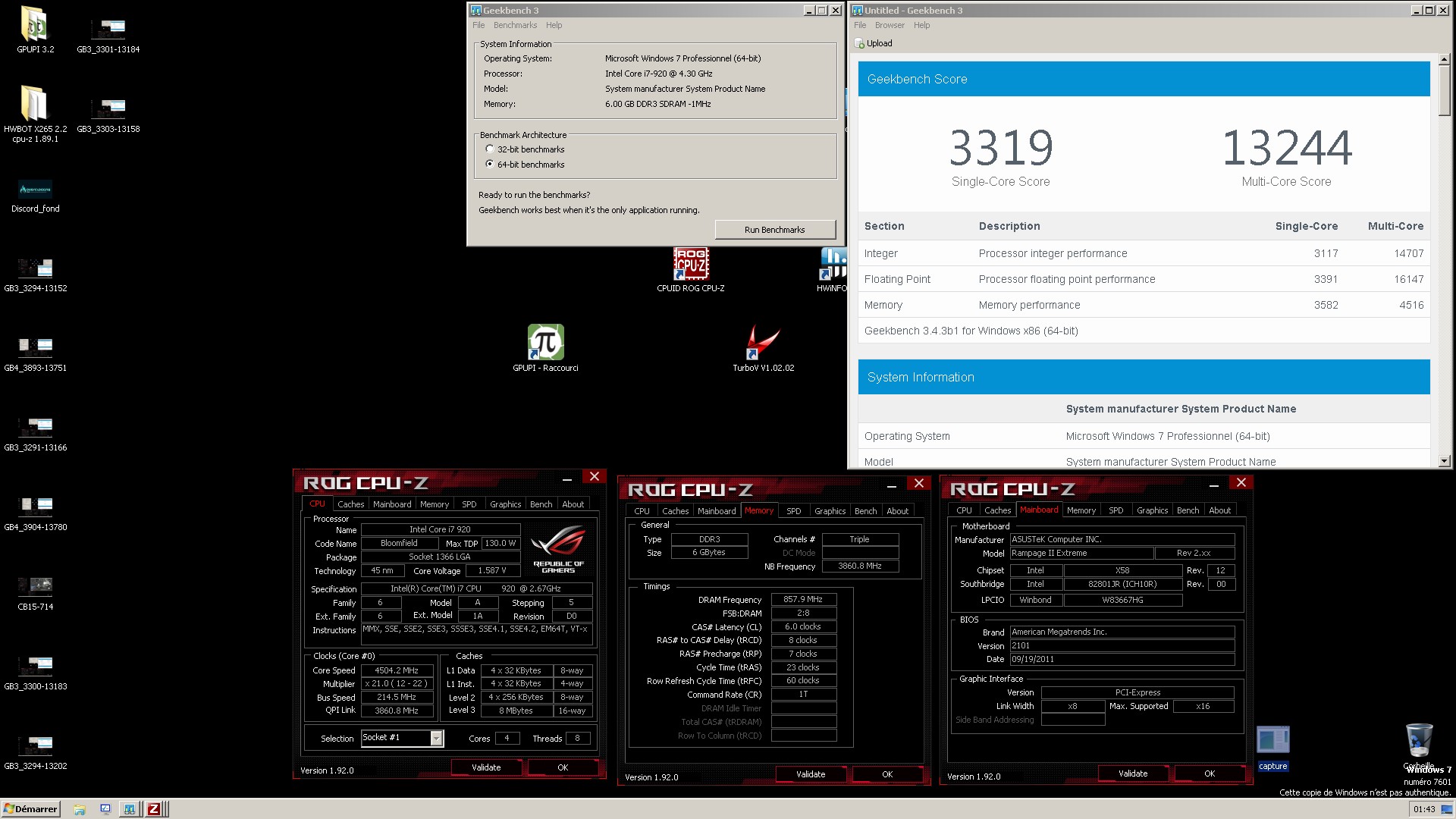Open File menu in Untitled Geekbench window
The image size is (1456, 819).
pos(860,25)
